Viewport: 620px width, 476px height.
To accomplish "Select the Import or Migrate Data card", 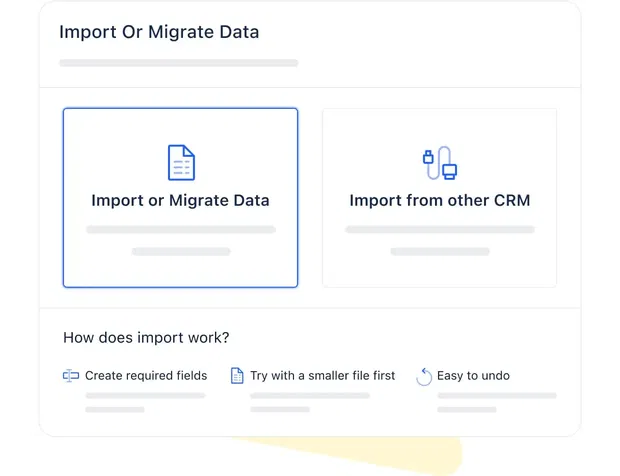I will (x=180, y=198).
